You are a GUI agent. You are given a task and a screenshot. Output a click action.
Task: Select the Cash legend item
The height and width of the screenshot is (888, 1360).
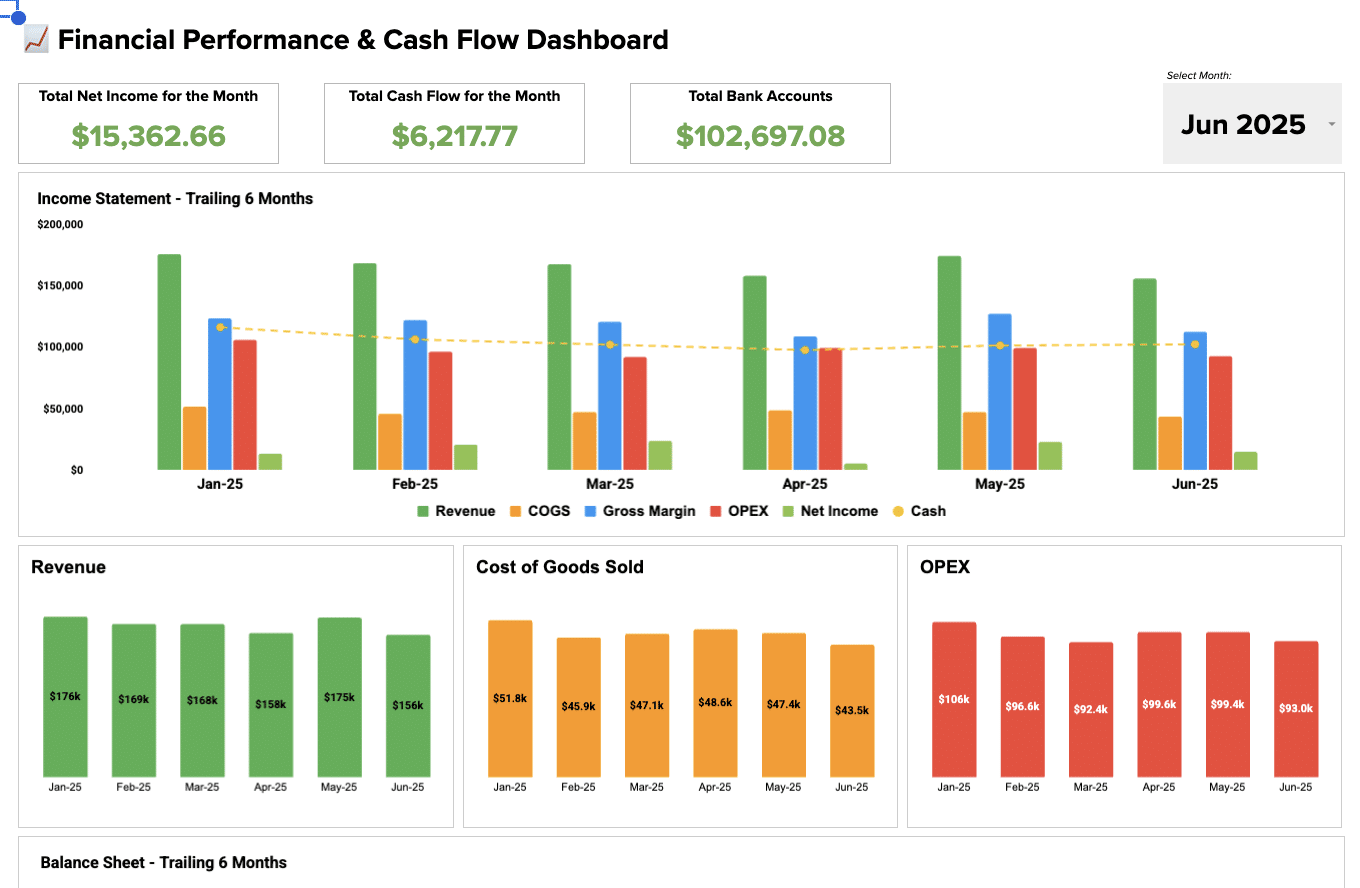[x=919, y=510]
